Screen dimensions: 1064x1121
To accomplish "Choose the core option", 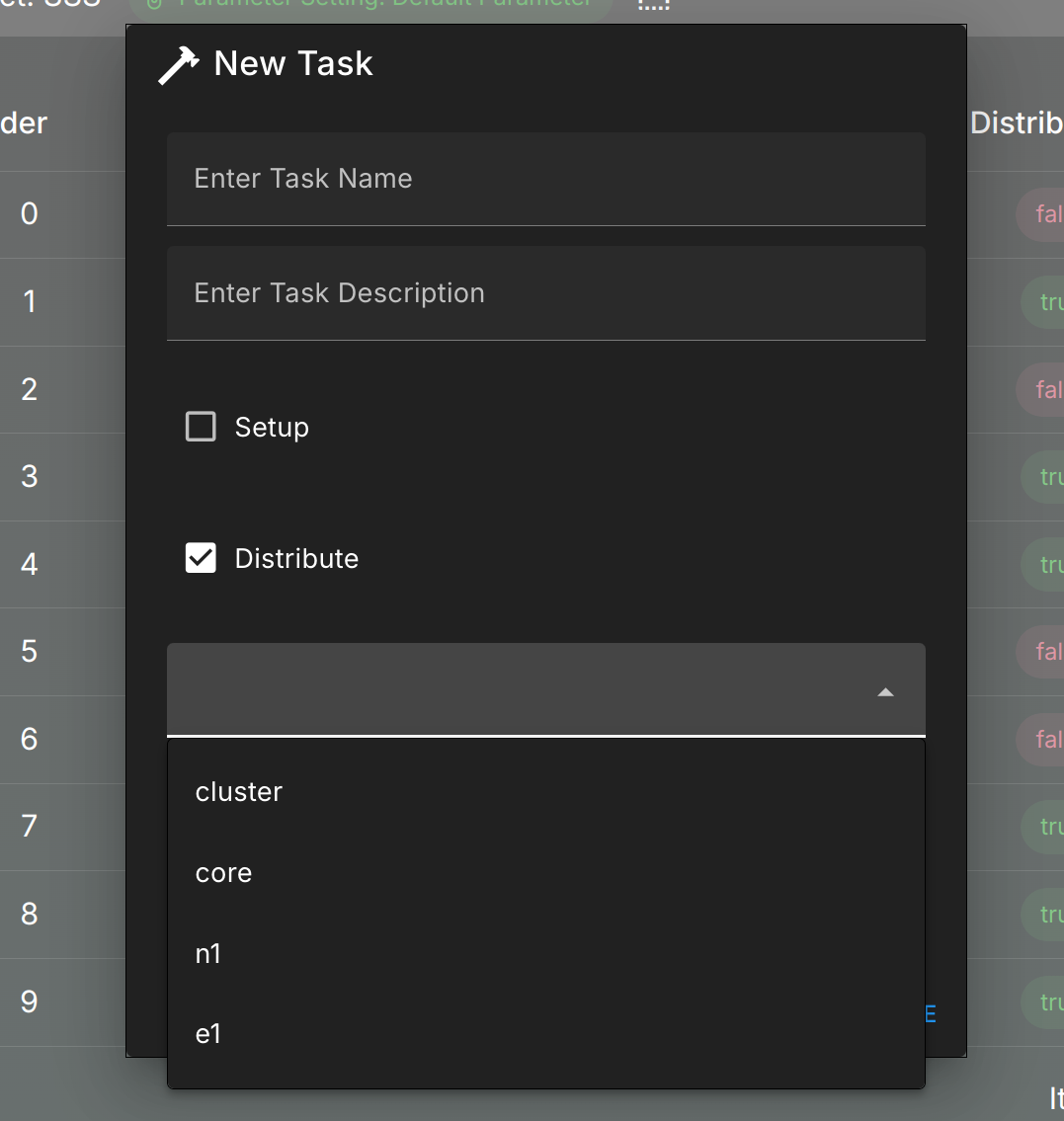I will [546, 872].
